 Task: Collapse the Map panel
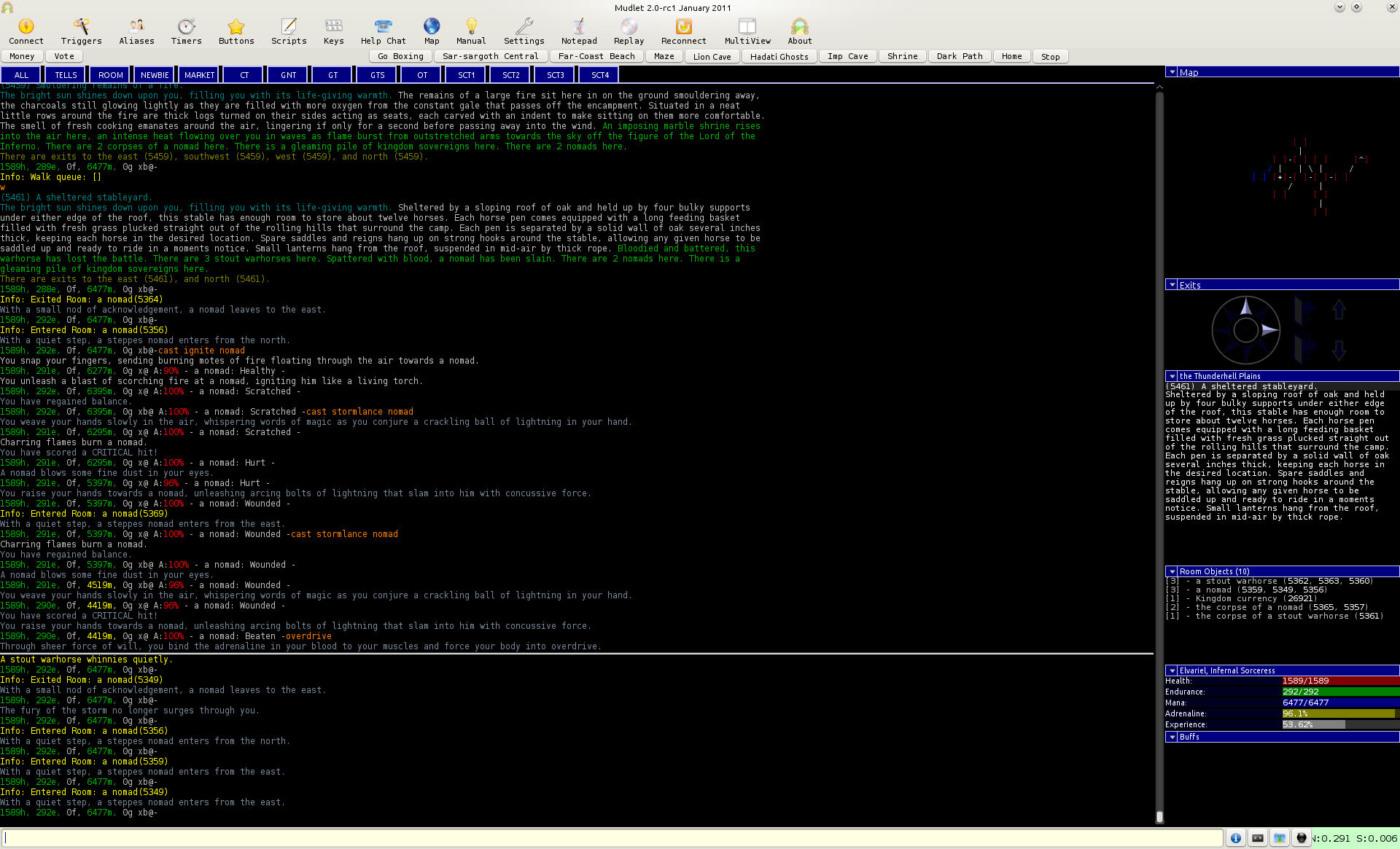[1172, 72]
